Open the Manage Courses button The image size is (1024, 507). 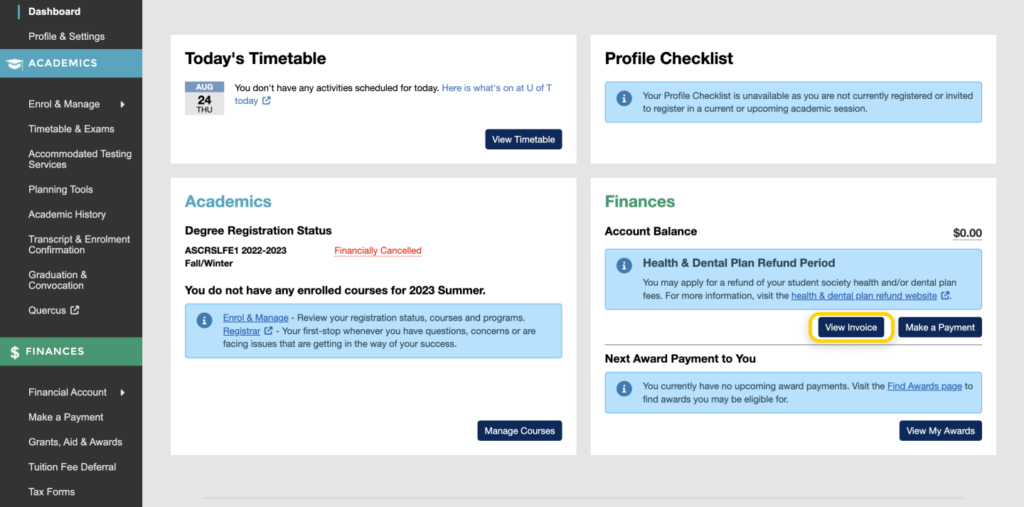coord(519,431)
